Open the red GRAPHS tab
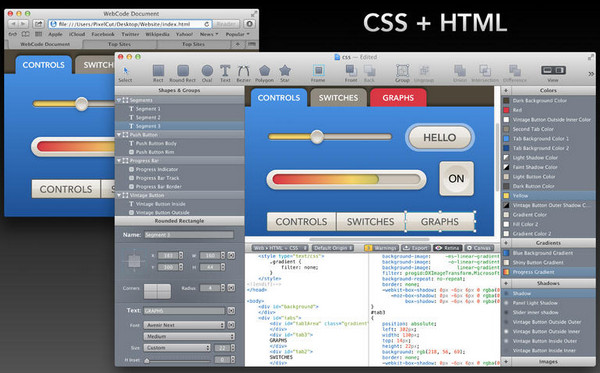 coord(398,98)
